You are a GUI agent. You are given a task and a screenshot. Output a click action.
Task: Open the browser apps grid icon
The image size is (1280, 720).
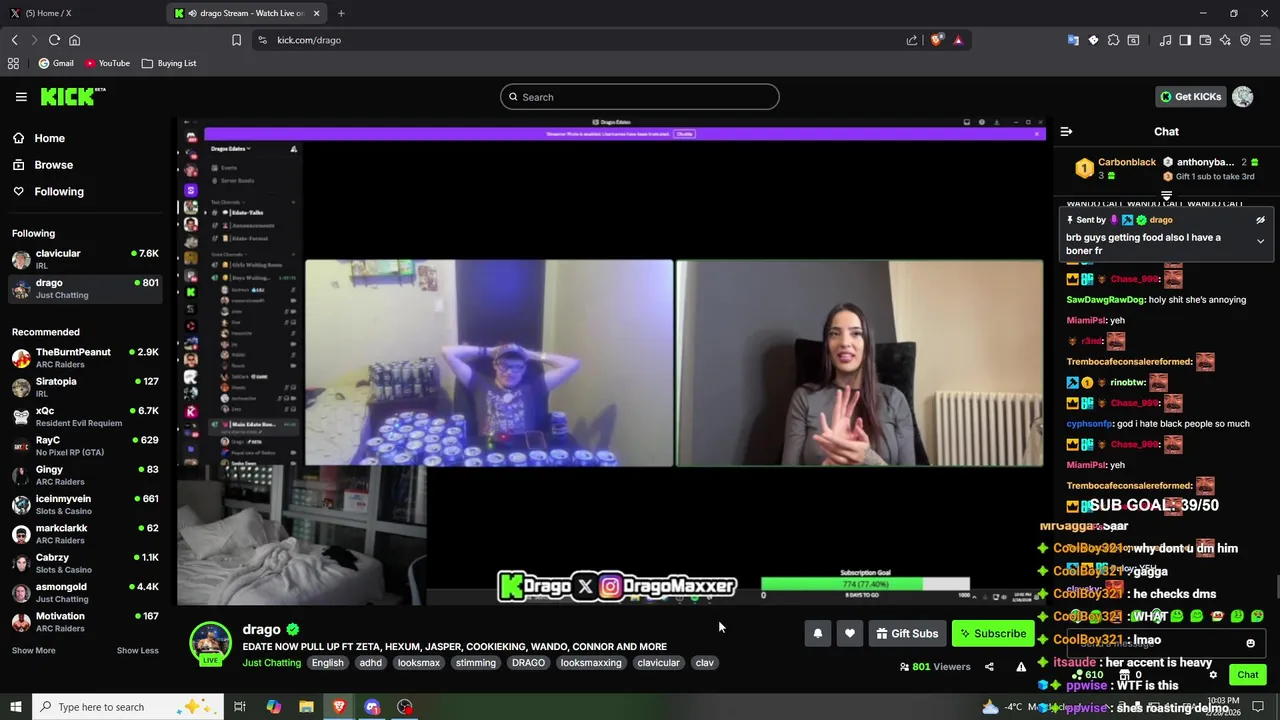[13, 63]
